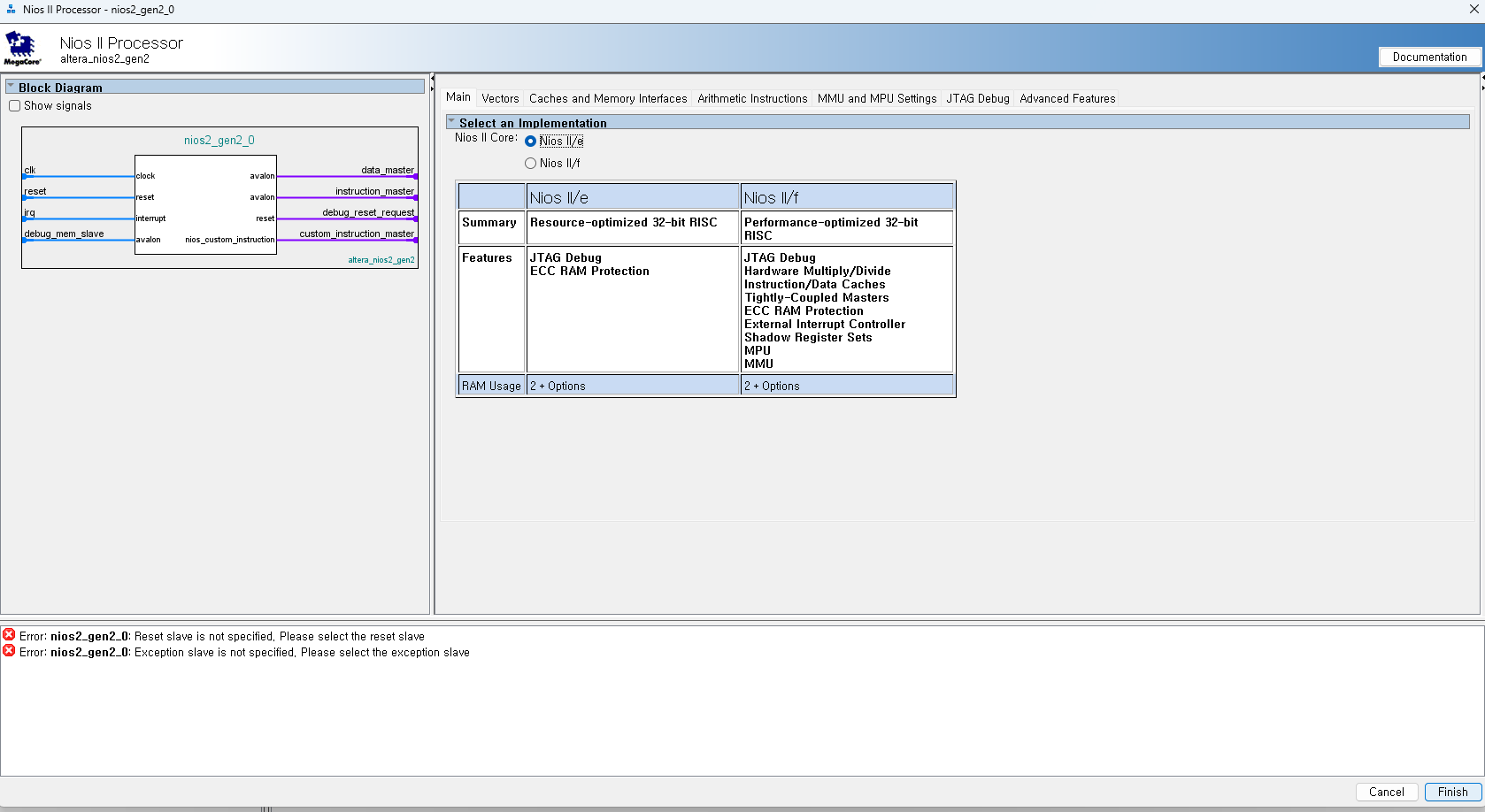Click the Exception slave not specified error message

[x=244, y=652]
